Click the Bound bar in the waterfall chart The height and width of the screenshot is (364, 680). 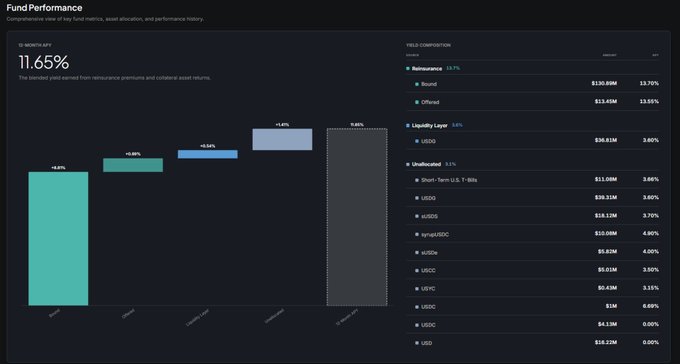pos(58,239)
